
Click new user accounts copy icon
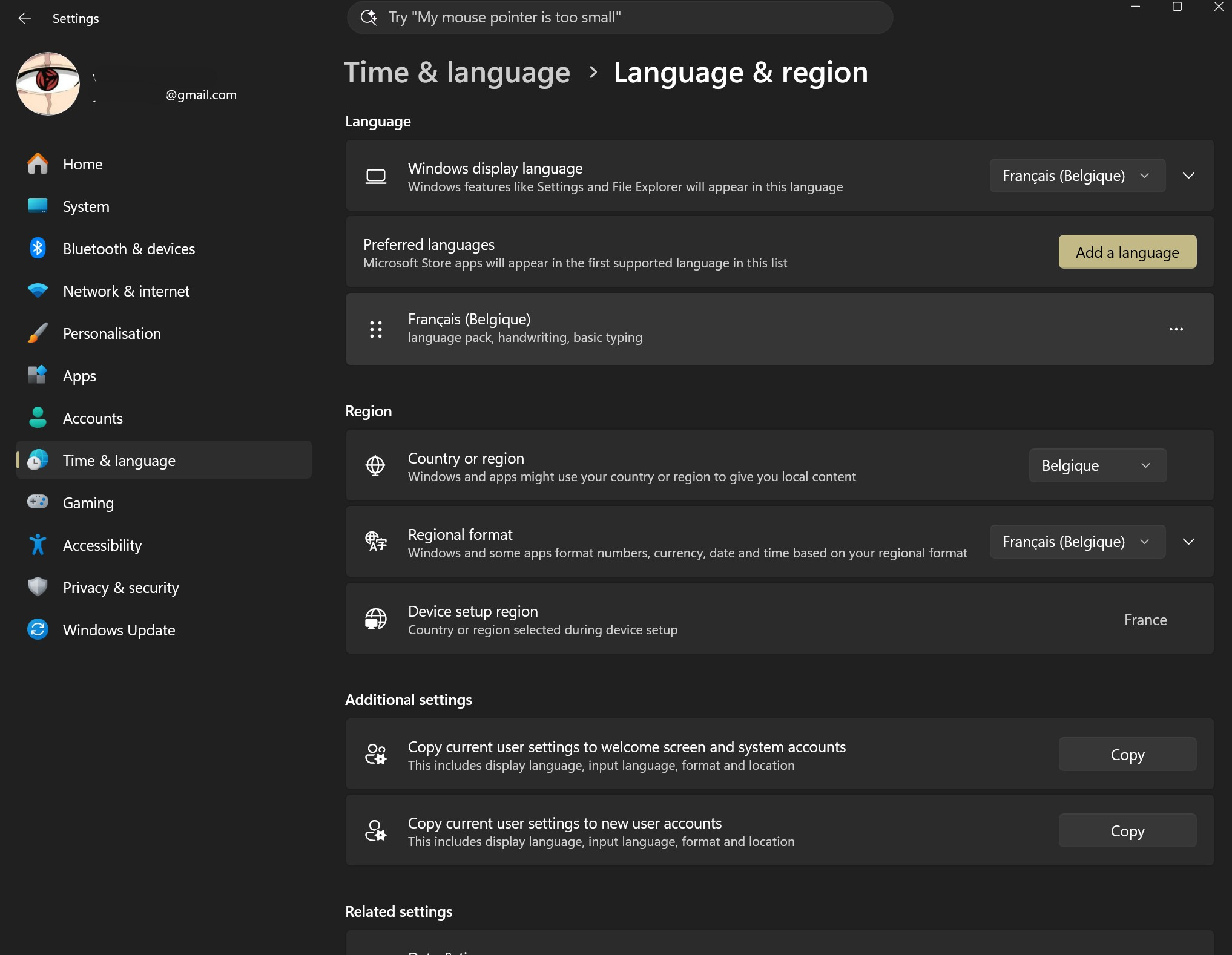coord(376,830)
